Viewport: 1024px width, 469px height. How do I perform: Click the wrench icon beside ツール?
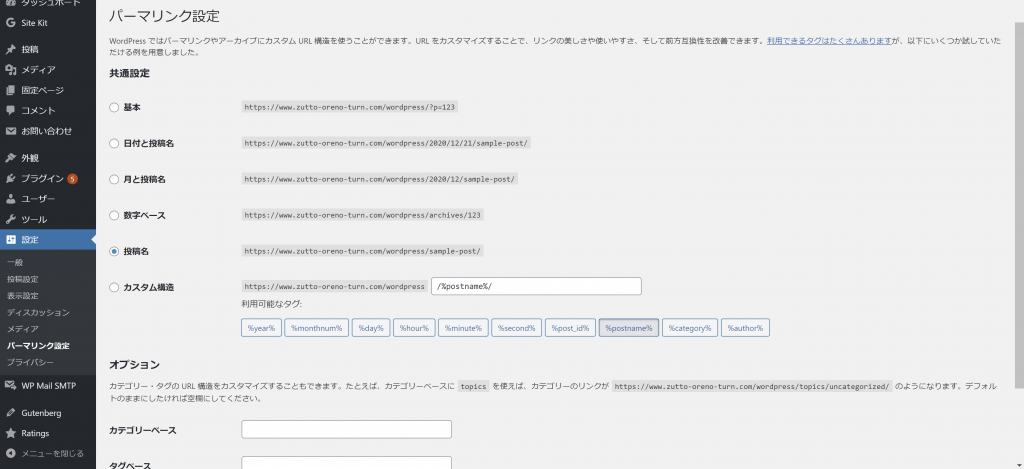click(10, 219)
